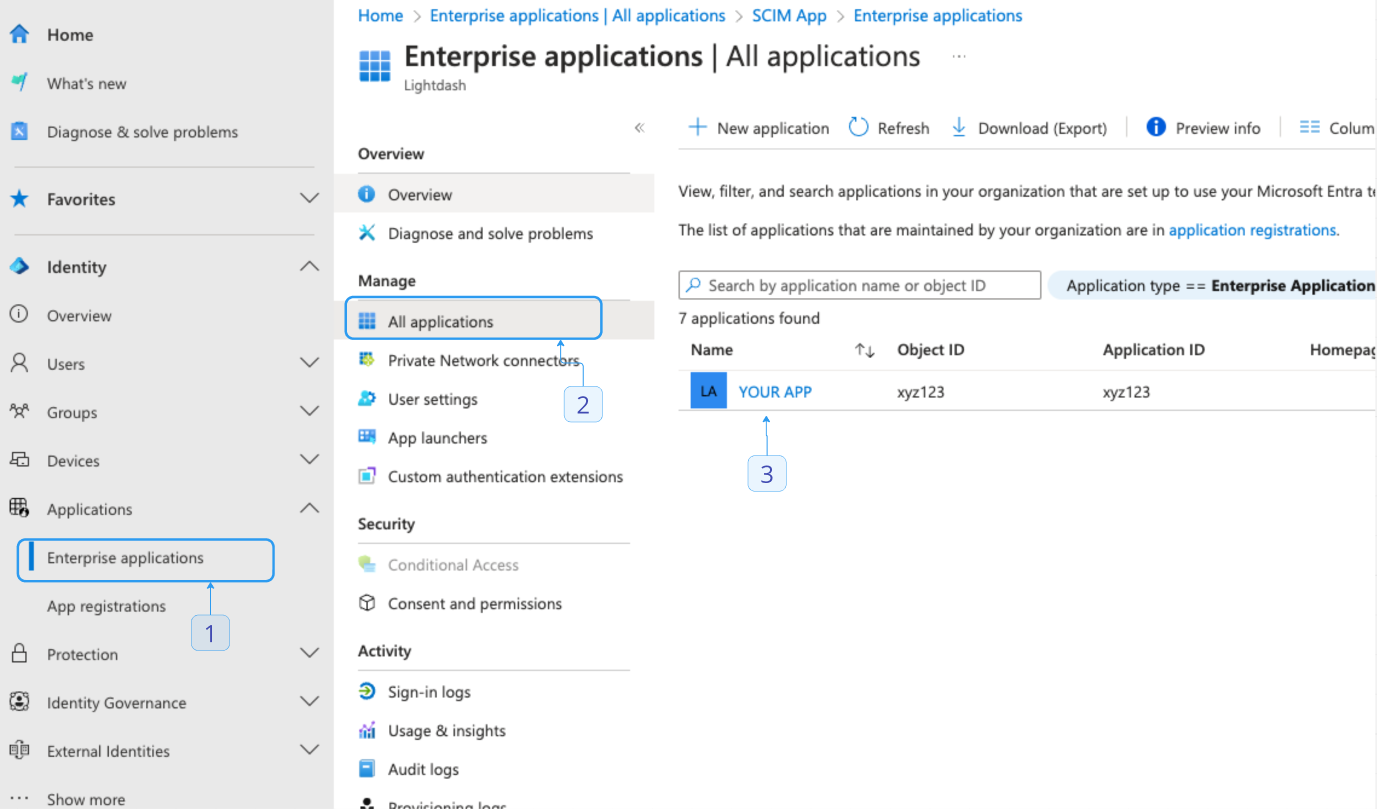Follow the application registrations link
Image resolution: width=1377 pixels, height=809 pixels.
tap(1253, 230)
